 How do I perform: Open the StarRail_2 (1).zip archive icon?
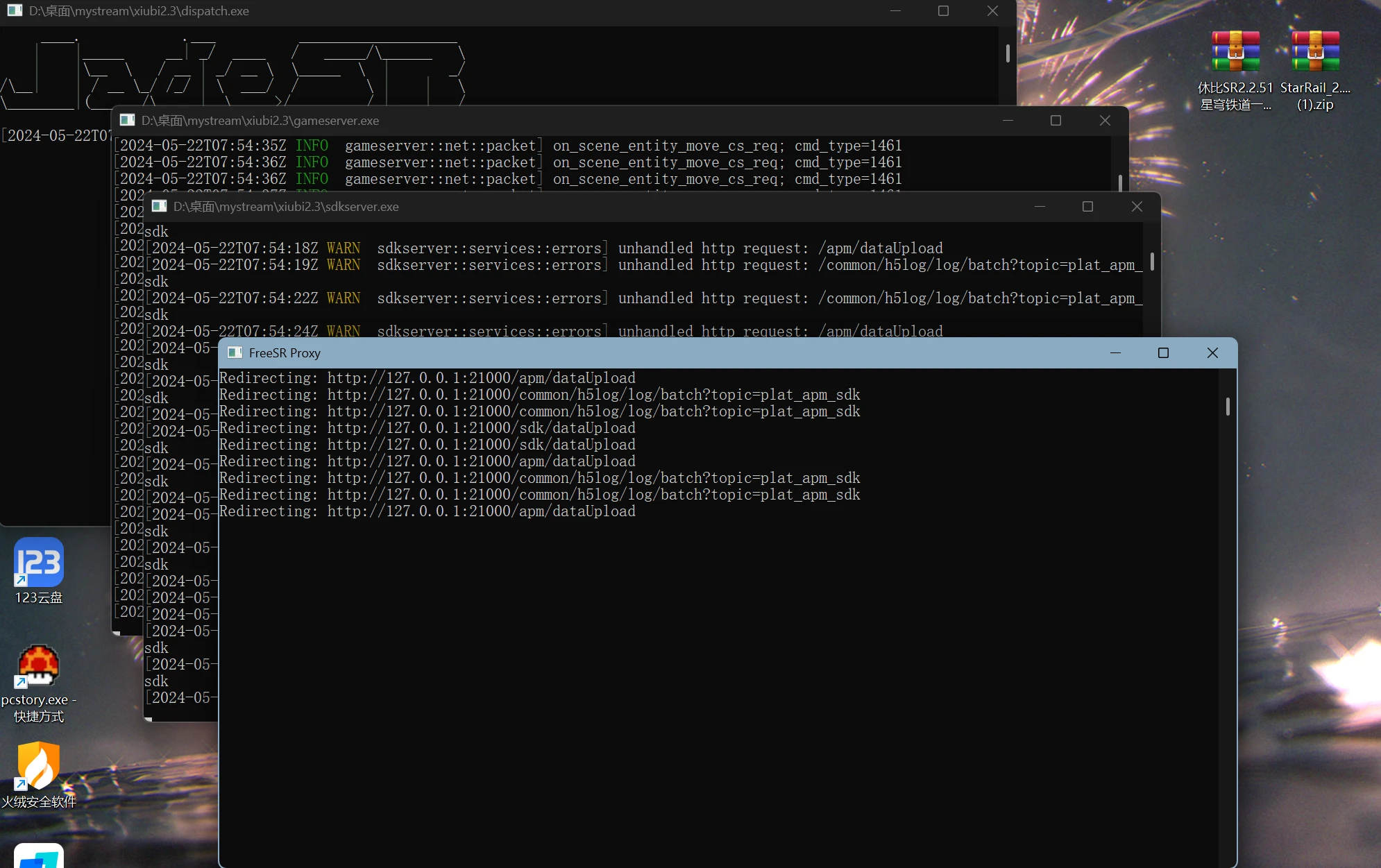tap(1315, 52)
